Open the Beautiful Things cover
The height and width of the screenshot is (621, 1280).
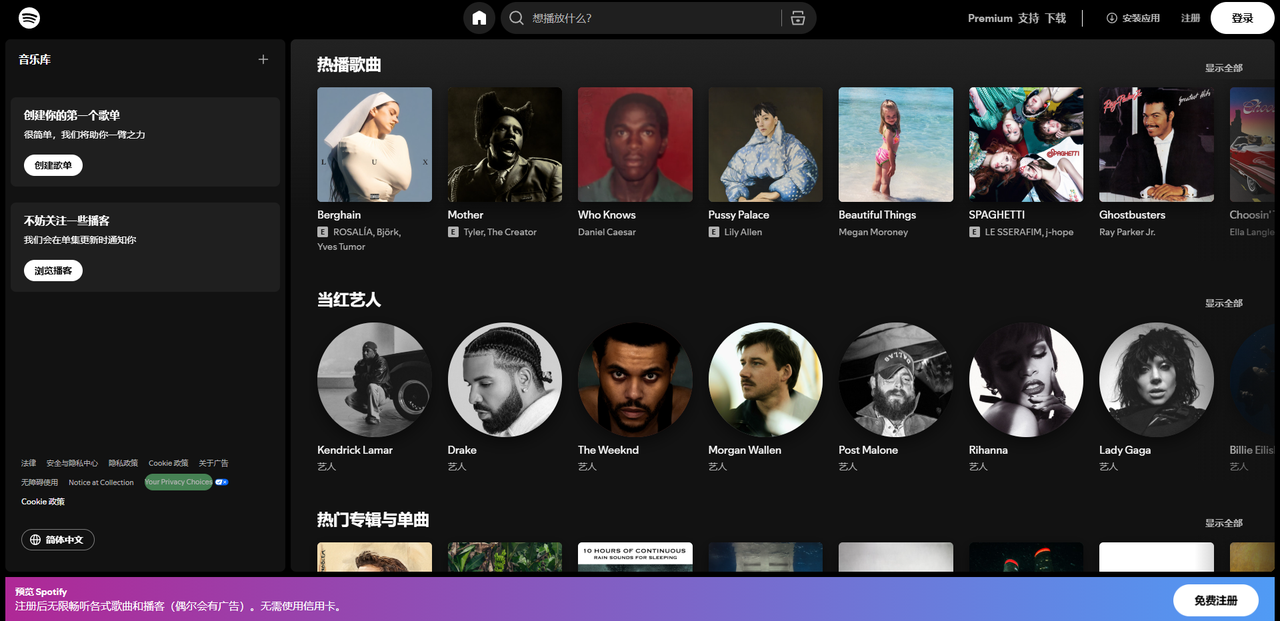click(896, 145)
